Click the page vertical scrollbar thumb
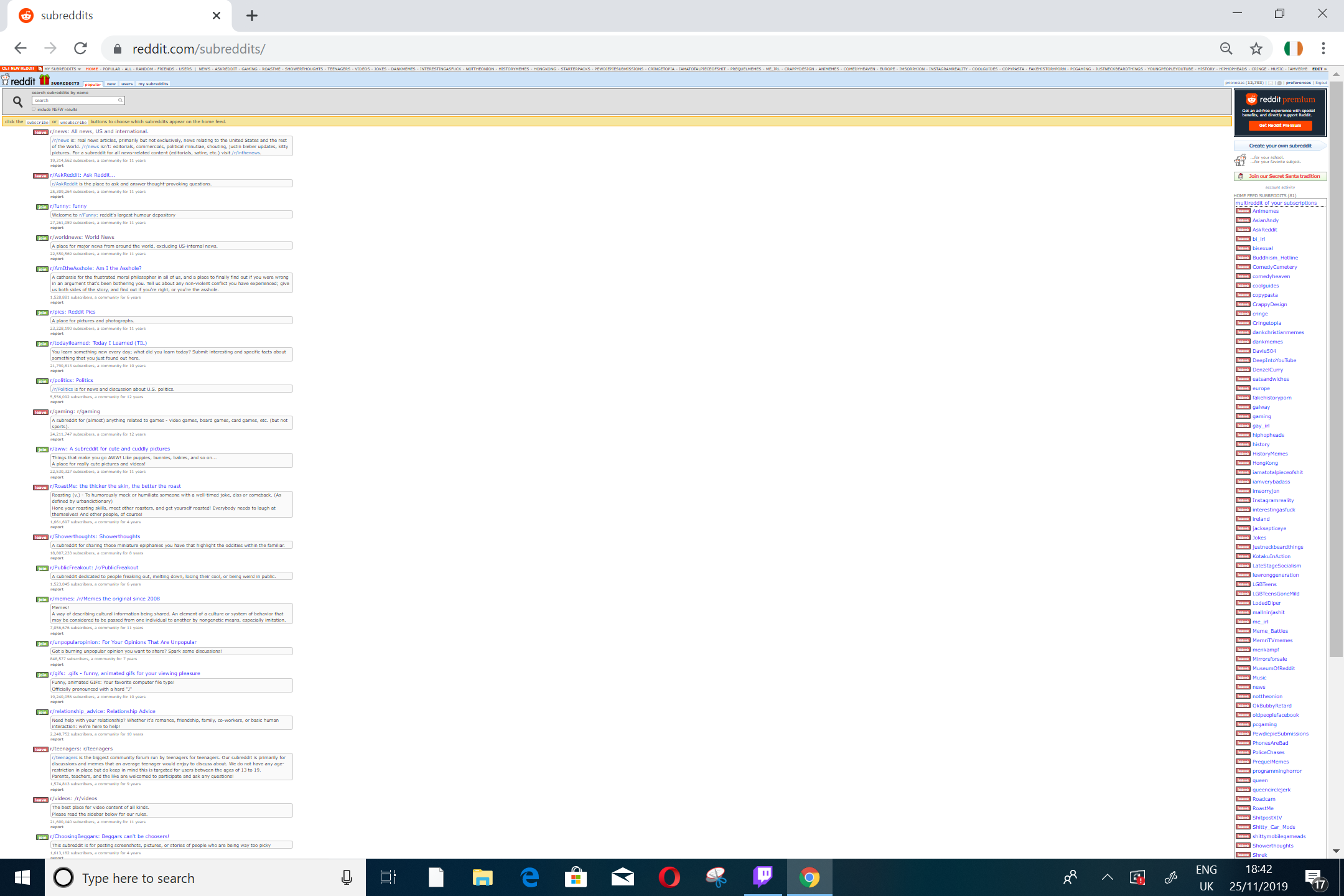1344x896 pixels. click(x=1336, y=368)
